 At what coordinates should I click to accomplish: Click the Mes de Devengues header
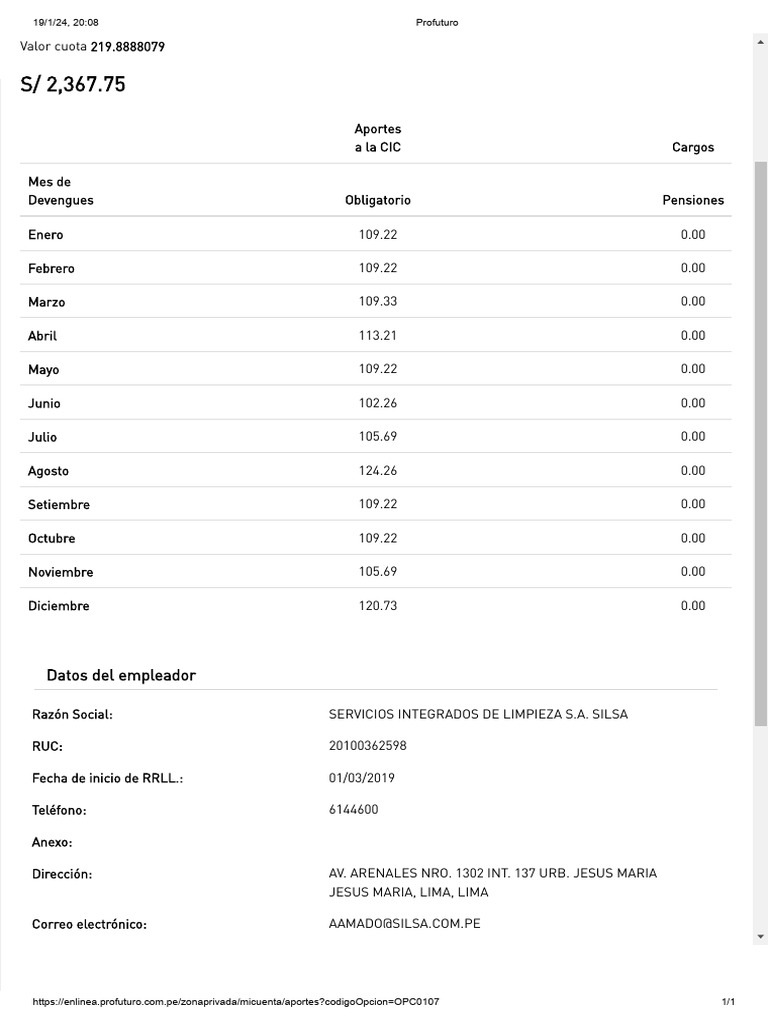pyautogui.click(x=61, y=191)
